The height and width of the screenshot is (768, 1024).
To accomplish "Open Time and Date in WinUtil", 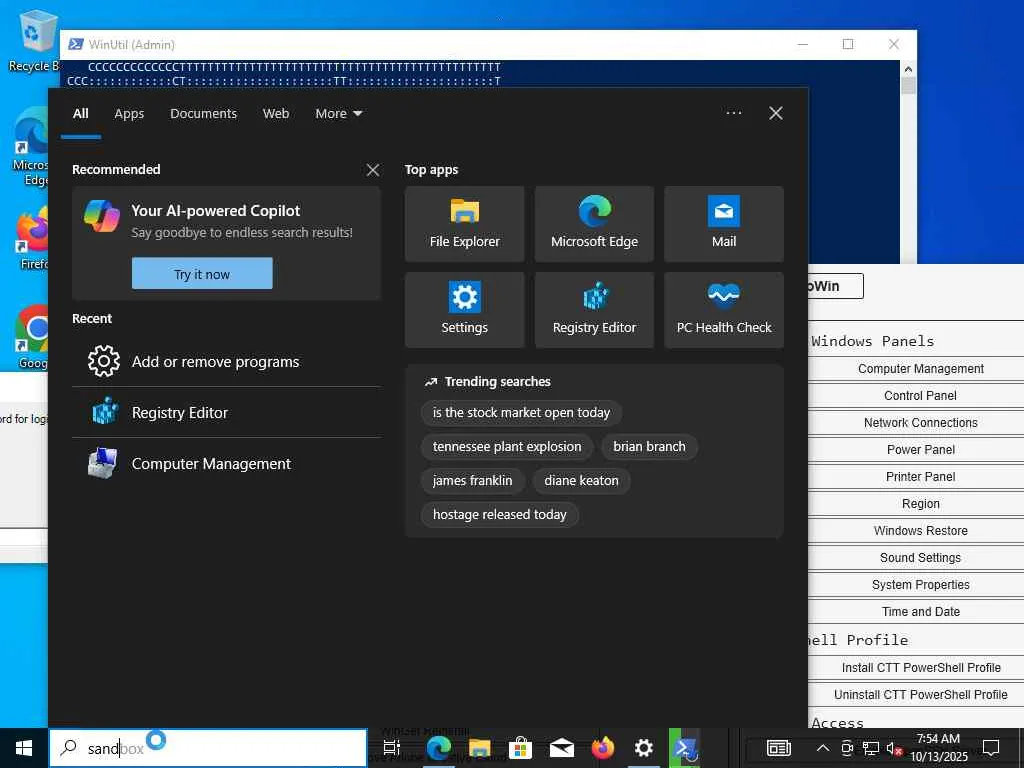I will 920,612.
